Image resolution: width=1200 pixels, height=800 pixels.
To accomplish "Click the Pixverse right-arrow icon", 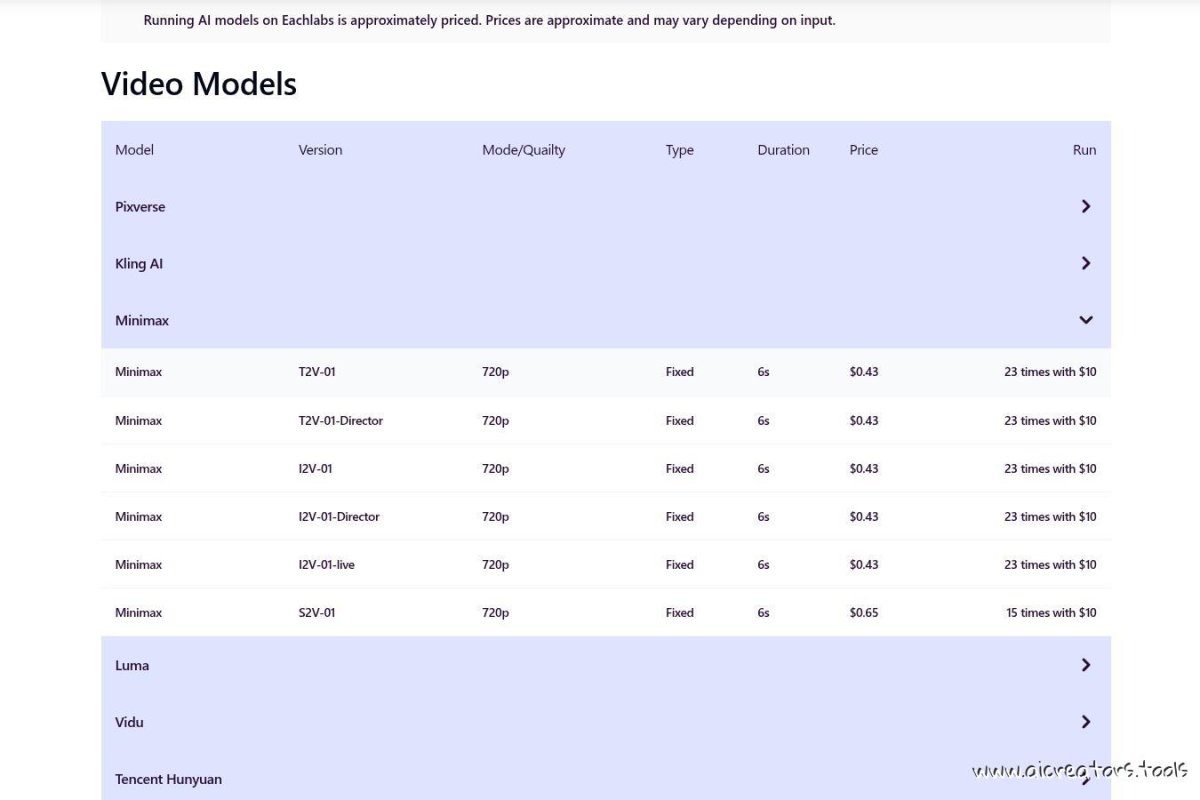I will click(1085, 206).
